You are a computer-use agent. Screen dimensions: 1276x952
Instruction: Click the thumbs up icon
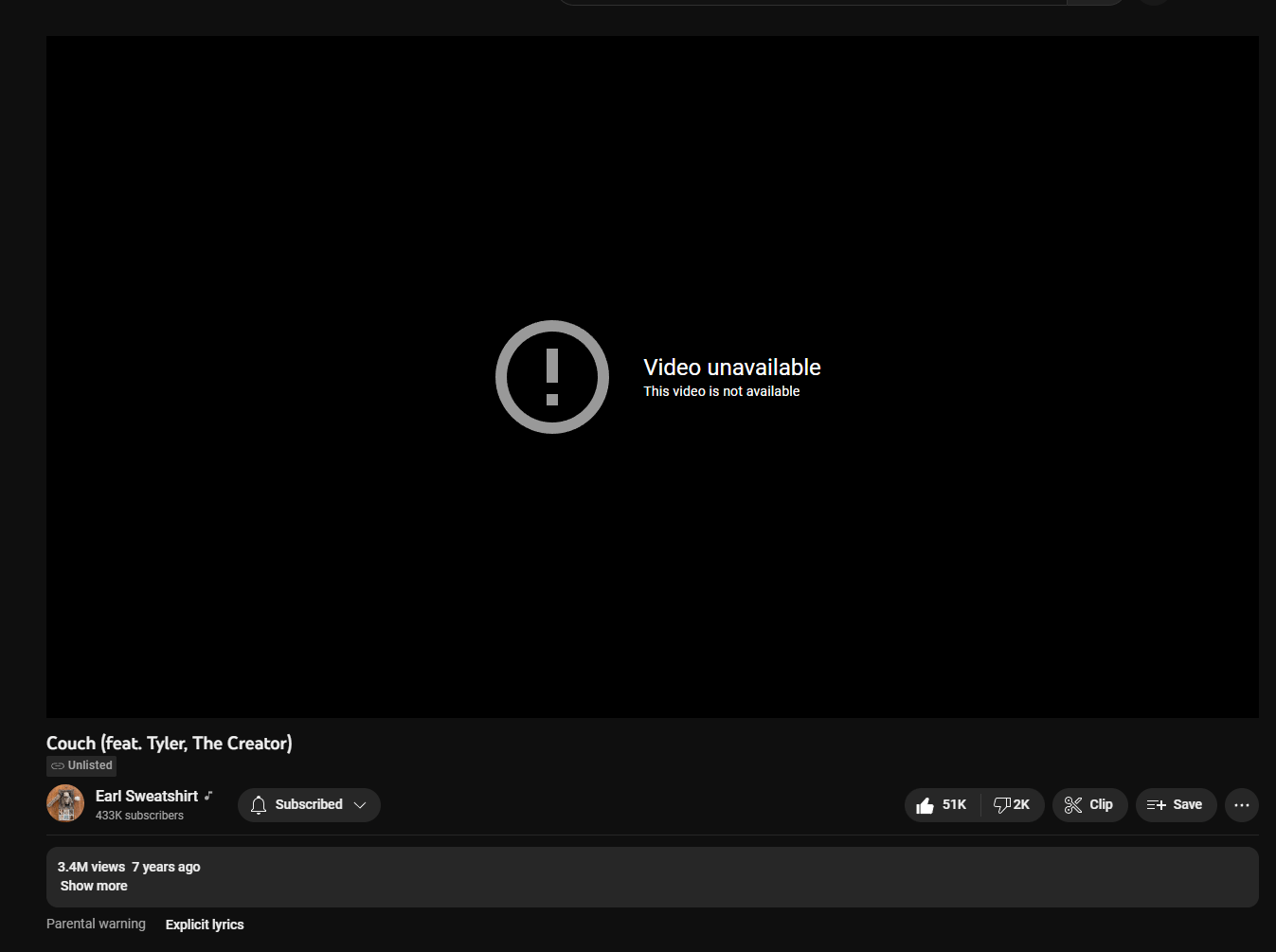tap(926, 804)
